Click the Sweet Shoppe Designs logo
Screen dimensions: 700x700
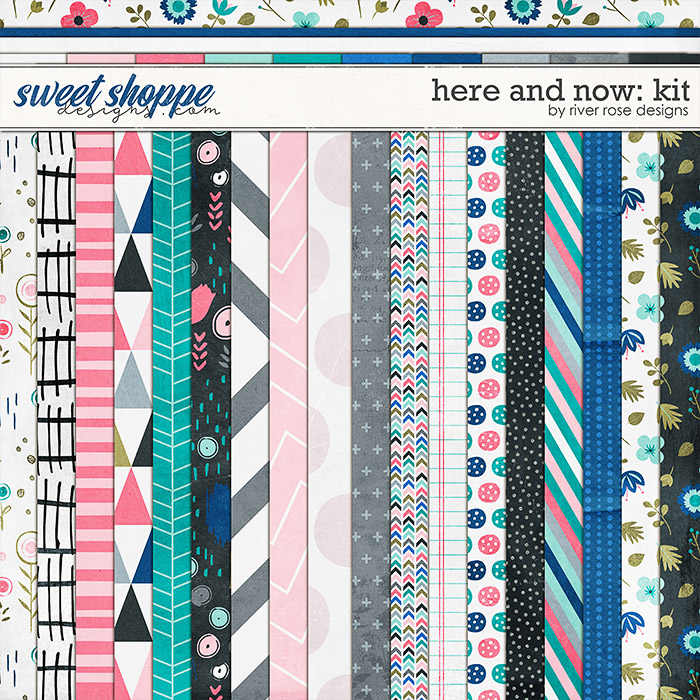(116, 98)
